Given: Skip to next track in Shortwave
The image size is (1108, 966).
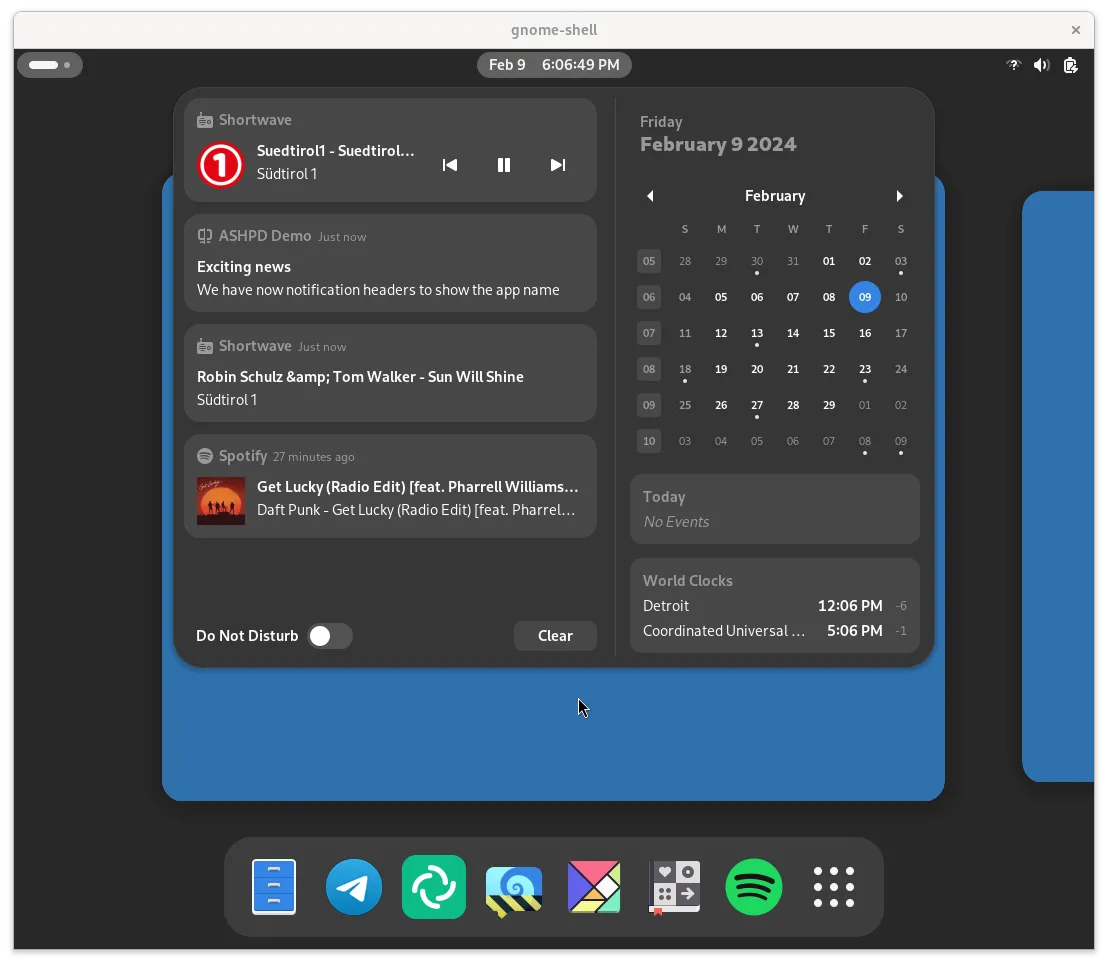Looking at the screenshot, I should [x=558, y=165].
